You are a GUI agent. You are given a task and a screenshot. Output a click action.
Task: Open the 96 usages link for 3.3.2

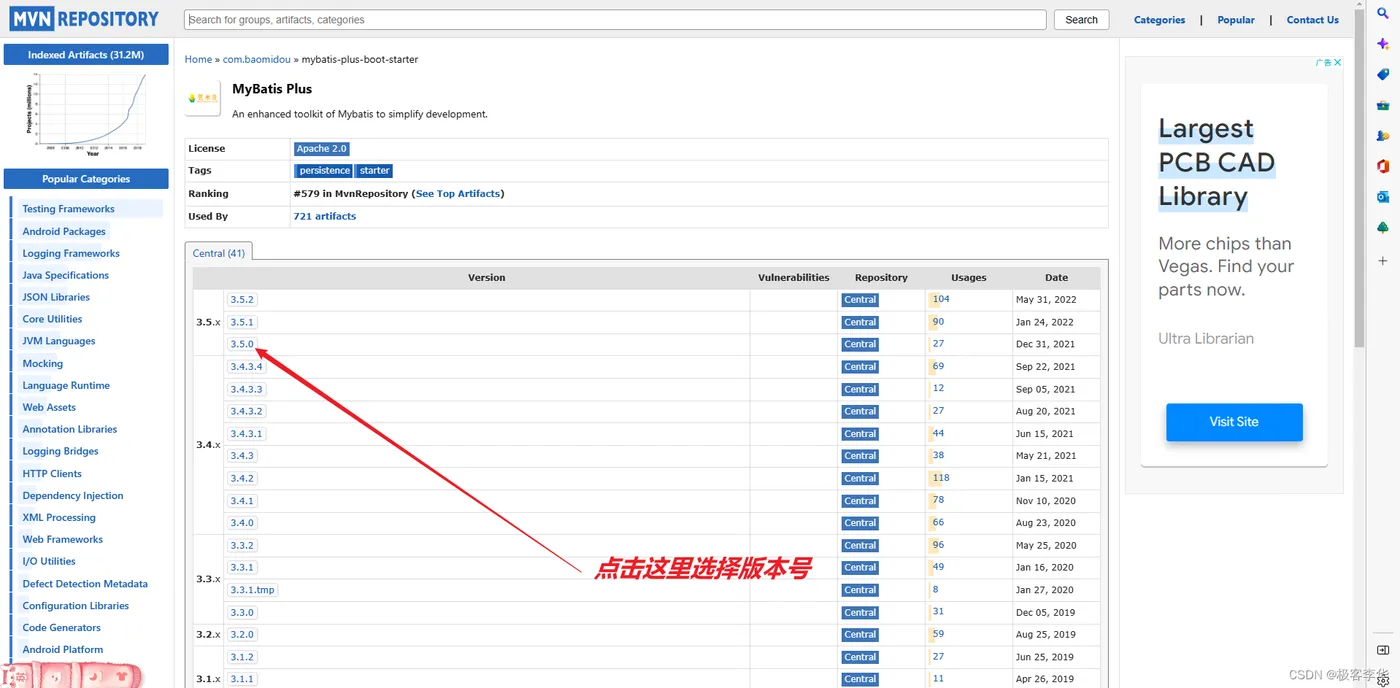[938, 545]
